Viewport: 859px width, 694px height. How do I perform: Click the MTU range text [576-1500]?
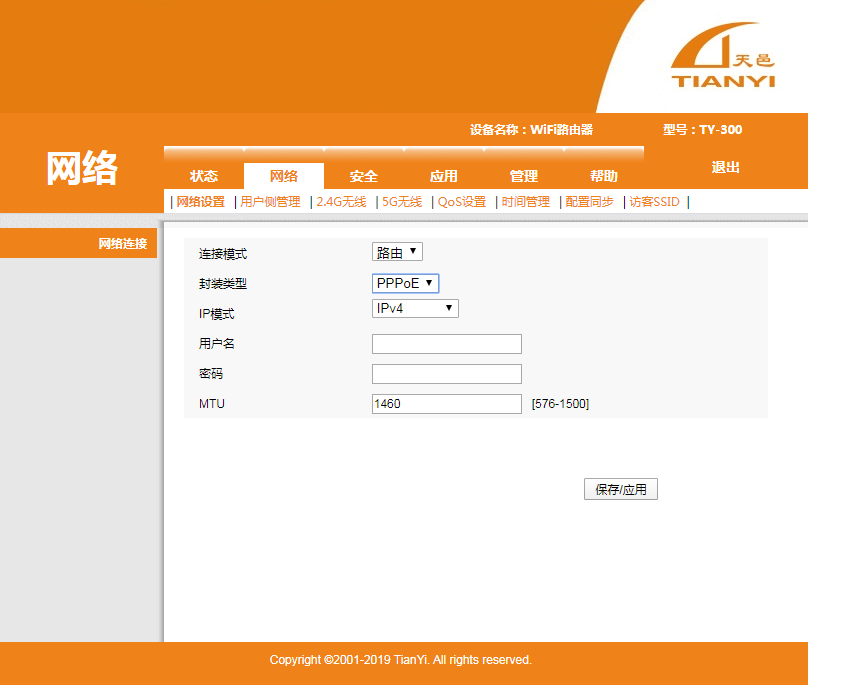tap(560, 404)
